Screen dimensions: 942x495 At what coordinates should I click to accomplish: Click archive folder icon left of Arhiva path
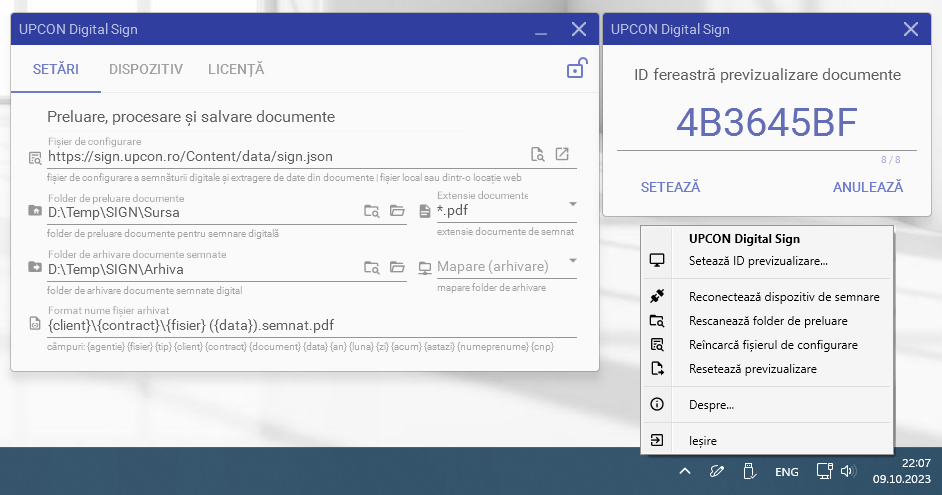point(35,267)
